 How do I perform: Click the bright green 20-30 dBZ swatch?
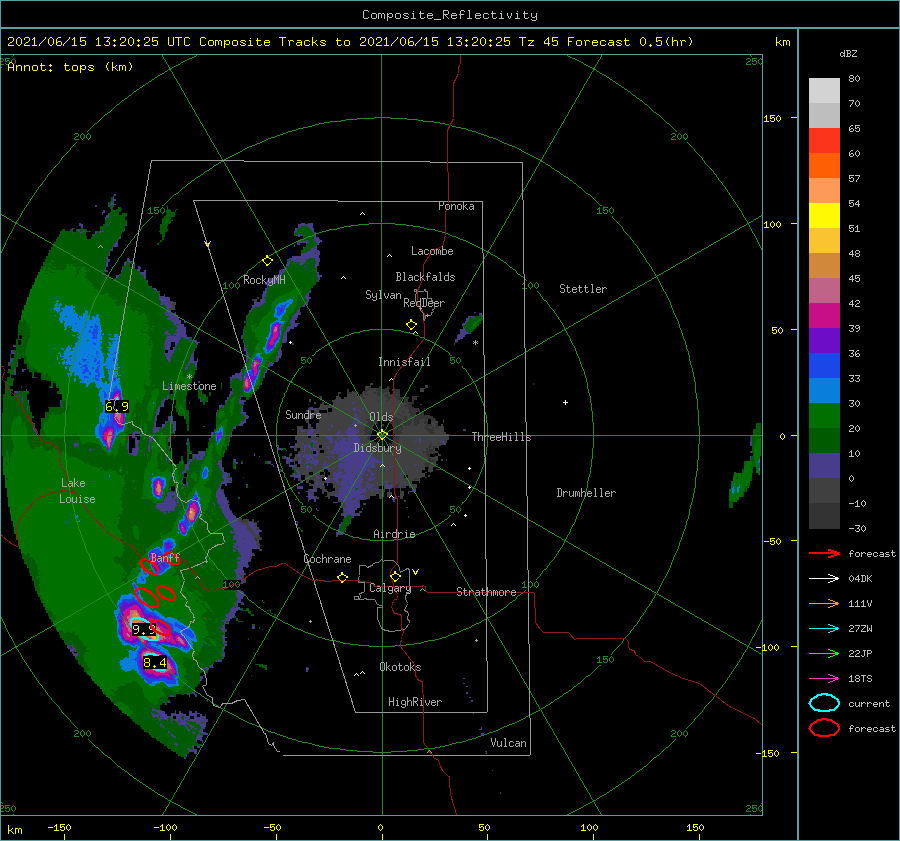824,416
